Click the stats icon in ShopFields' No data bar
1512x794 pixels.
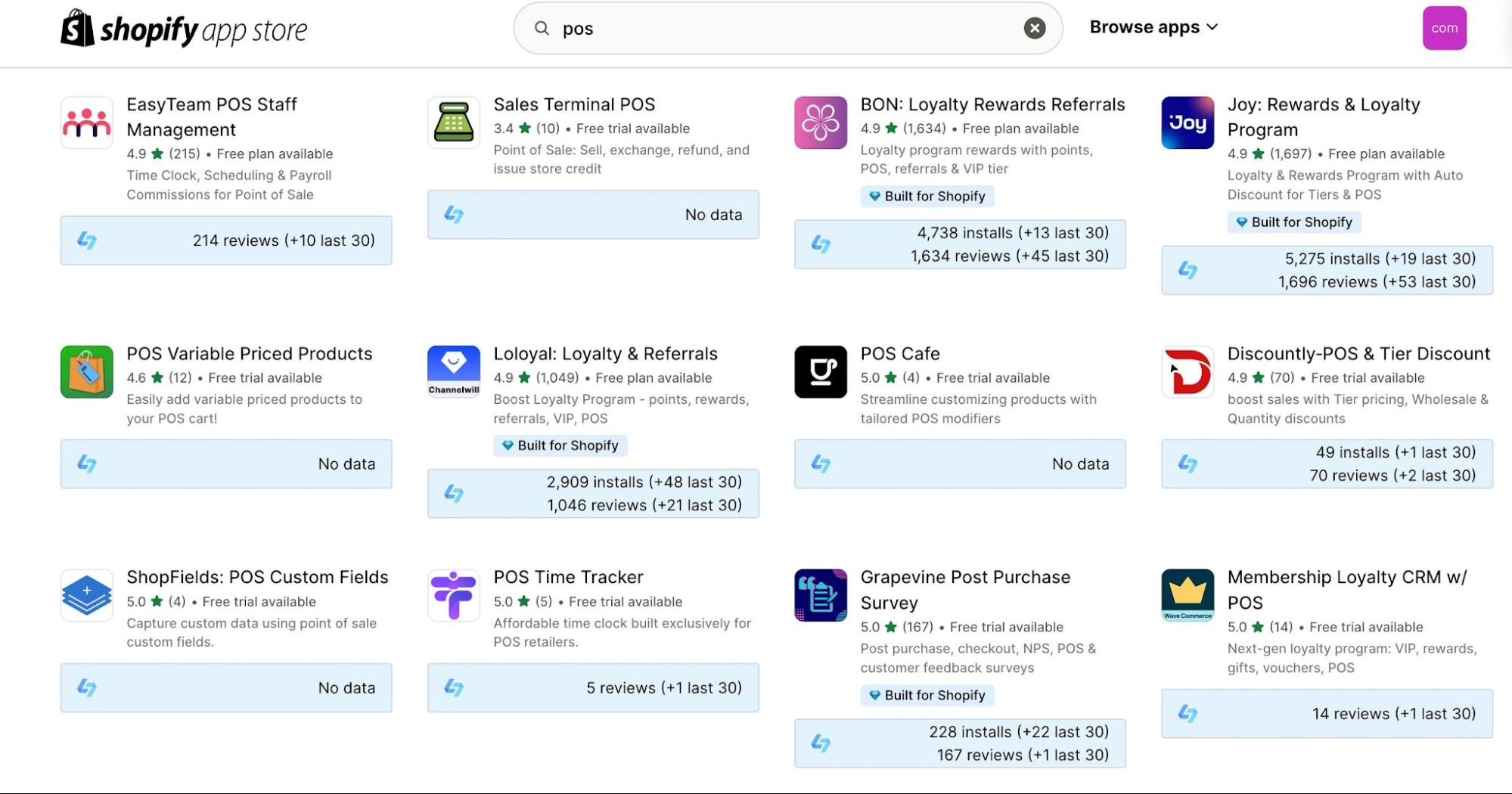(87, 687)
